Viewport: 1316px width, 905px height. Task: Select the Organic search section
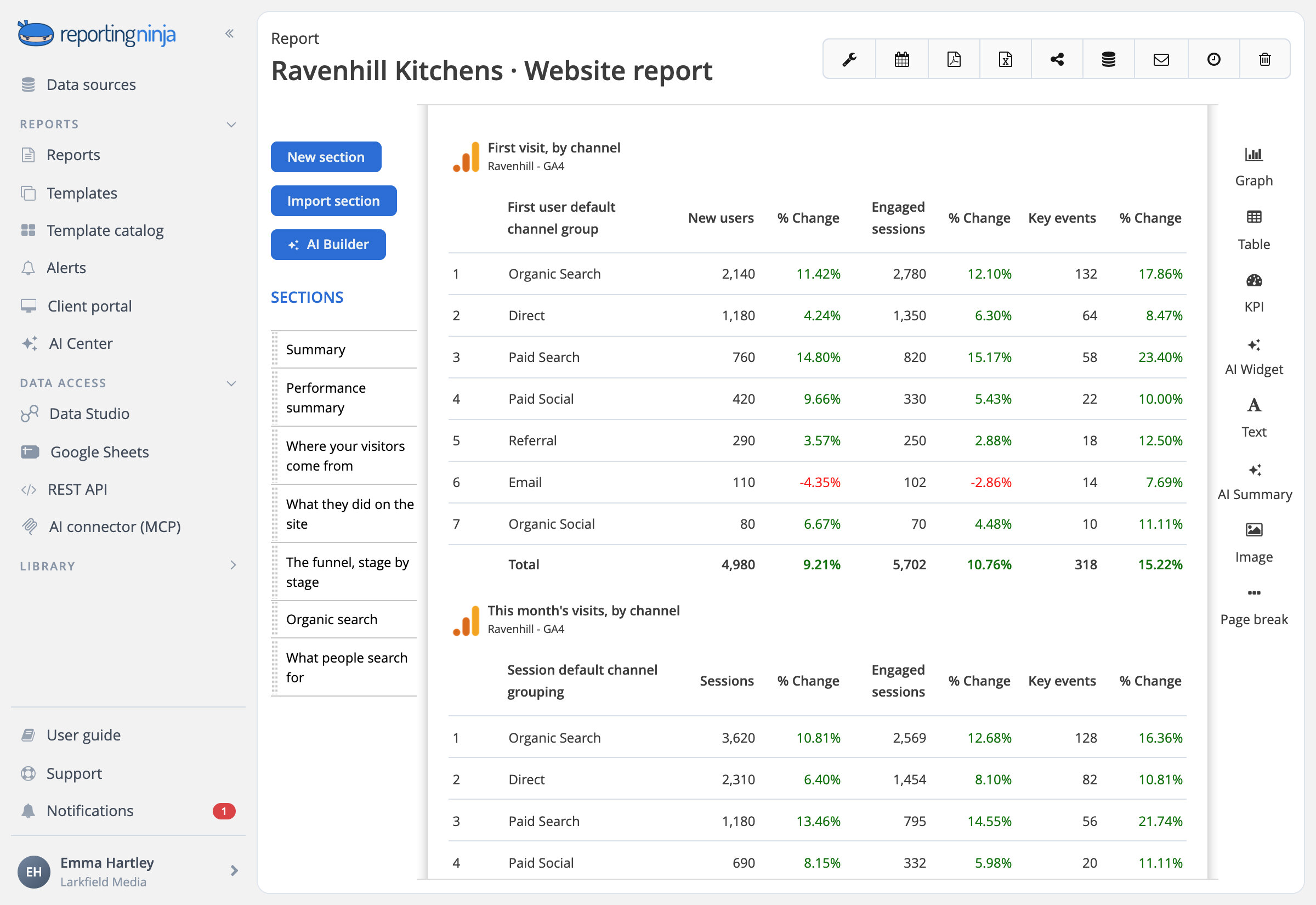pos(344,619)
